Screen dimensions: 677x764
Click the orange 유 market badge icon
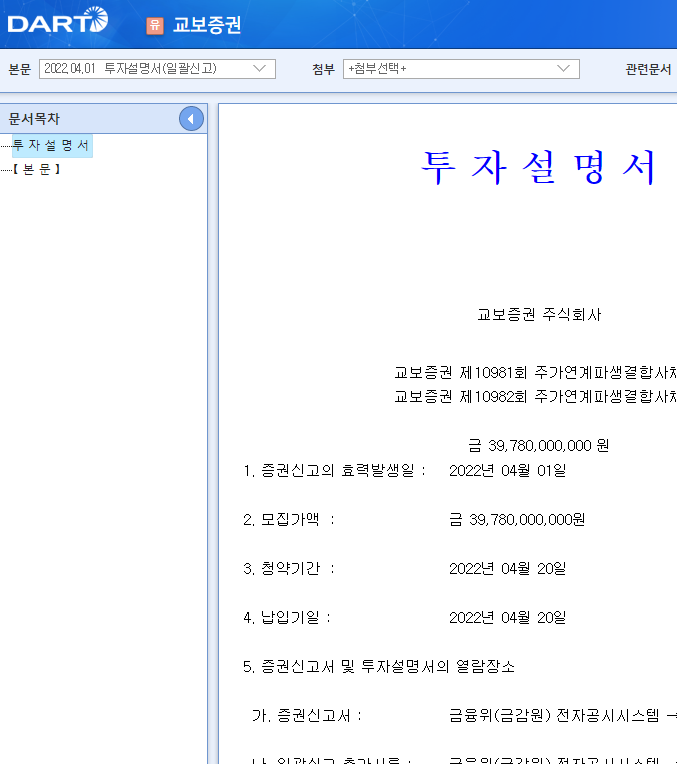point(155,25)
